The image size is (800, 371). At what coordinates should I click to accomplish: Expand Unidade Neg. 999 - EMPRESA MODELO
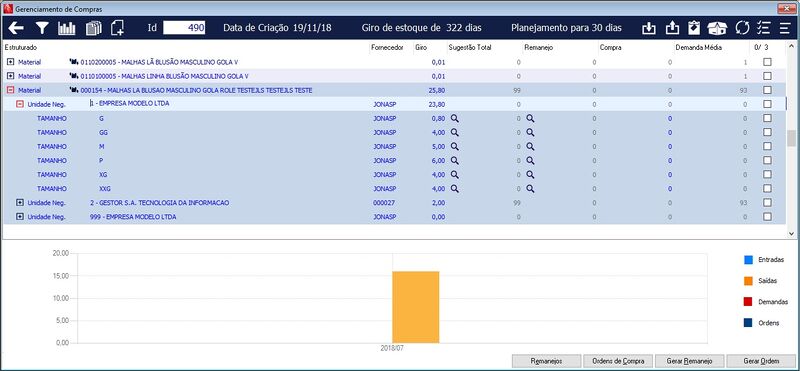point(20,217)
